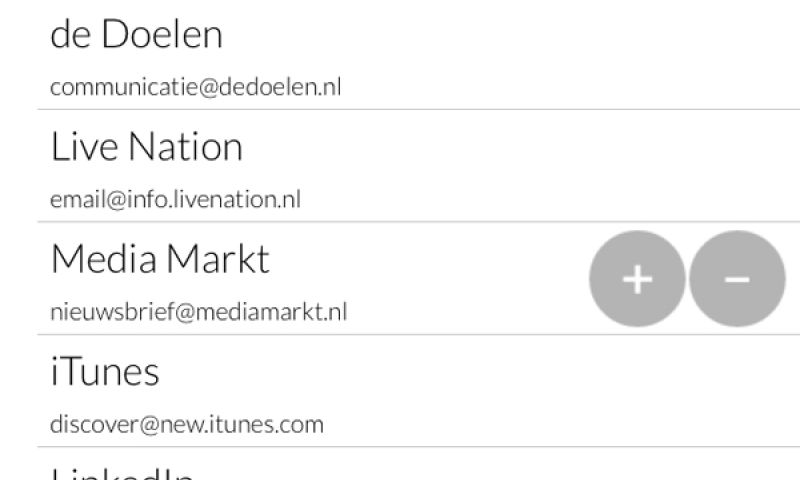Select the partially visible LinkedIn entry

tap(120, 472)
